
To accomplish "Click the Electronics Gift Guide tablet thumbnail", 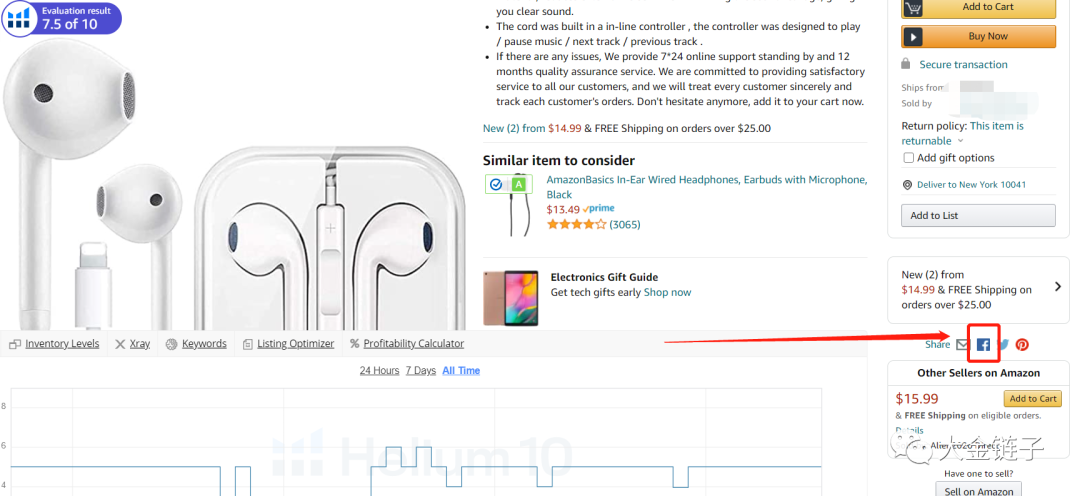I will 510,298.
